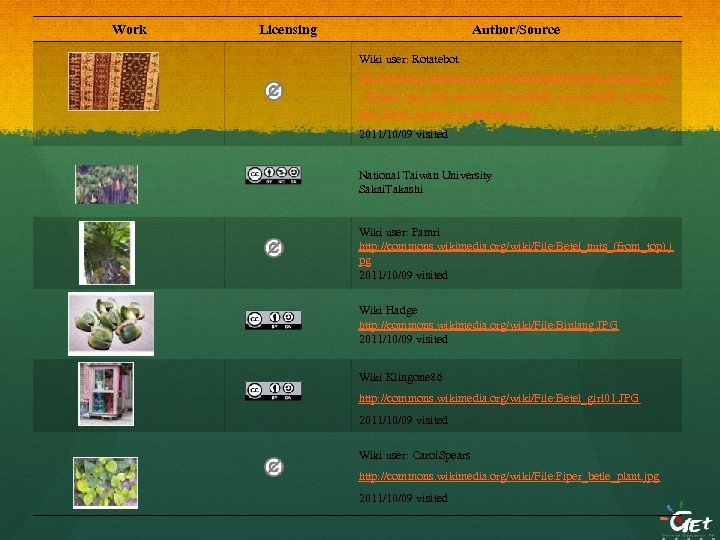Open the Binlang betel nuts thumbnail
The image size is (720, 540).
pyautogui.click(x=111, y=324)
